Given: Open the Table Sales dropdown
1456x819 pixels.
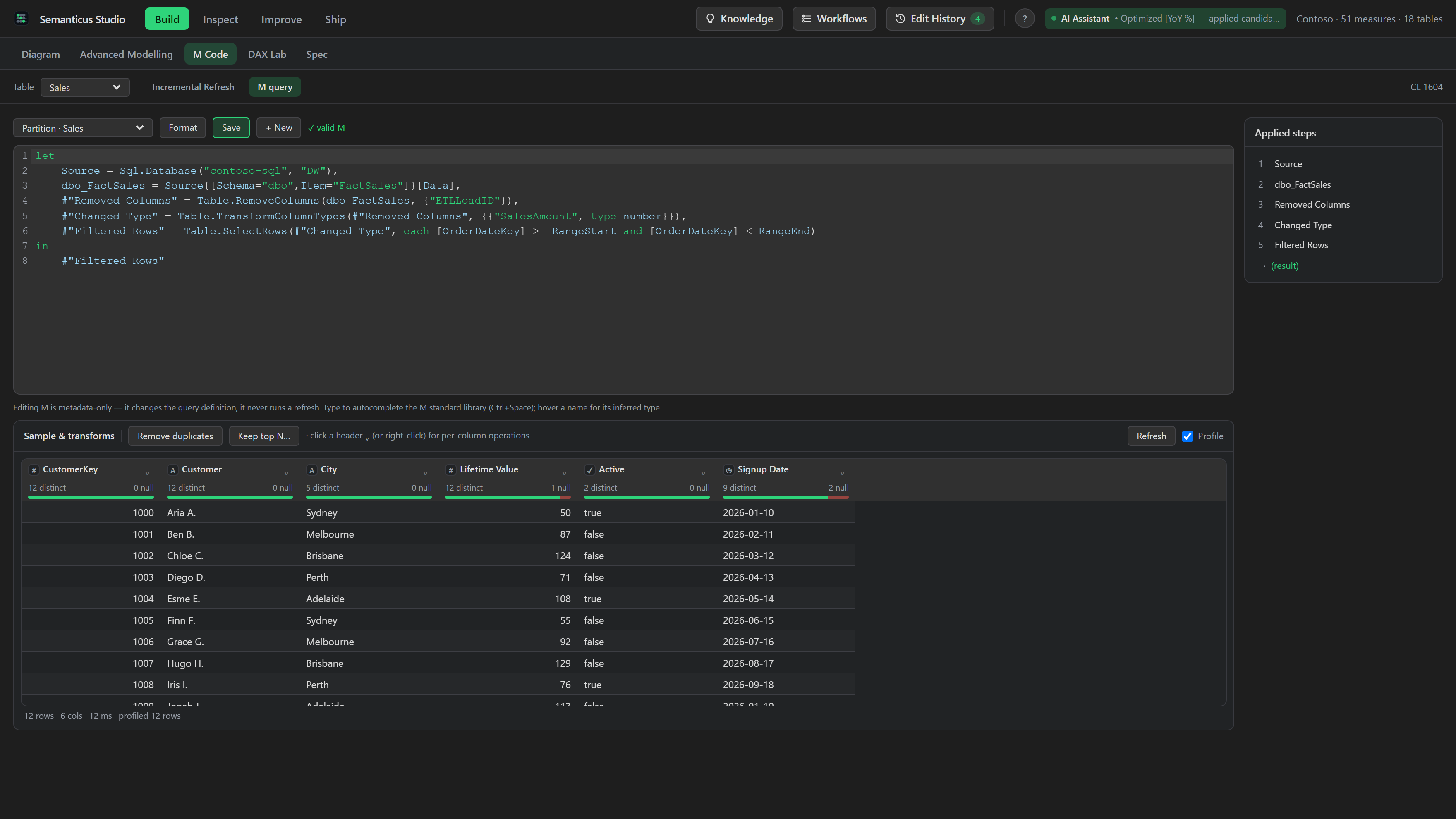Looking at the screenshot, I should pyautogui.click(x=85, y=87).
